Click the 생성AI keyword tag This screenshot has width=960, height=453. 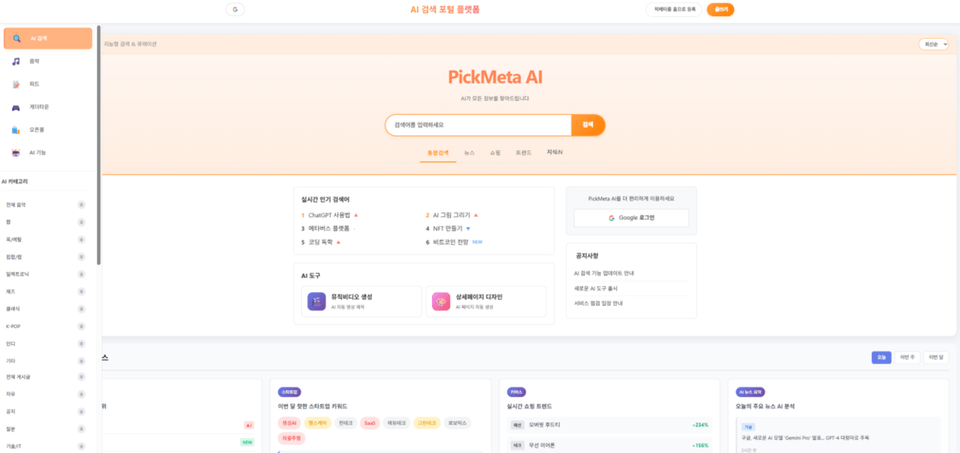289,423
